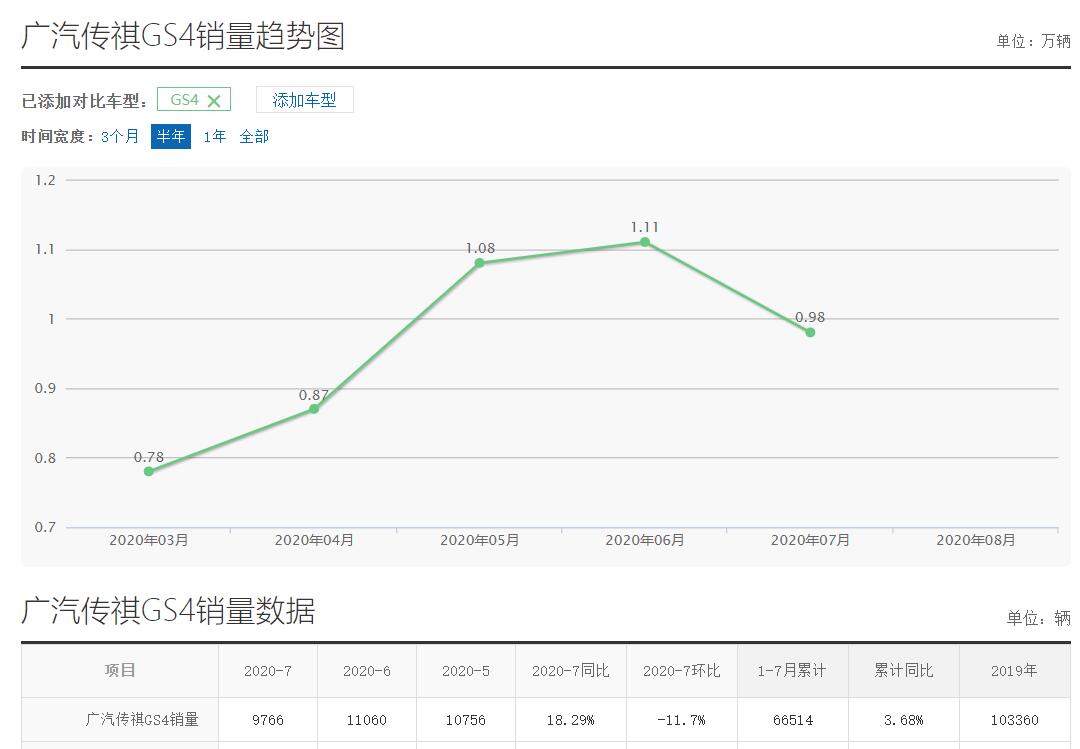This screenshot has height=749, width=1080.
Task: Click the 1.2 y-axis label
Action: (45, 180)
